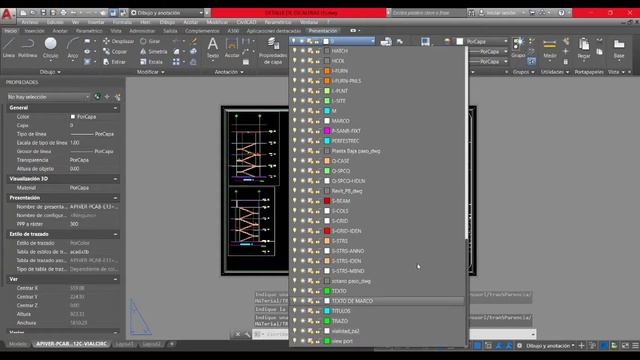Image resolution: width=640 pixels, height=360 pixels.
Task: Switch to the Modelo layout tab
Action: click(17, 344)
